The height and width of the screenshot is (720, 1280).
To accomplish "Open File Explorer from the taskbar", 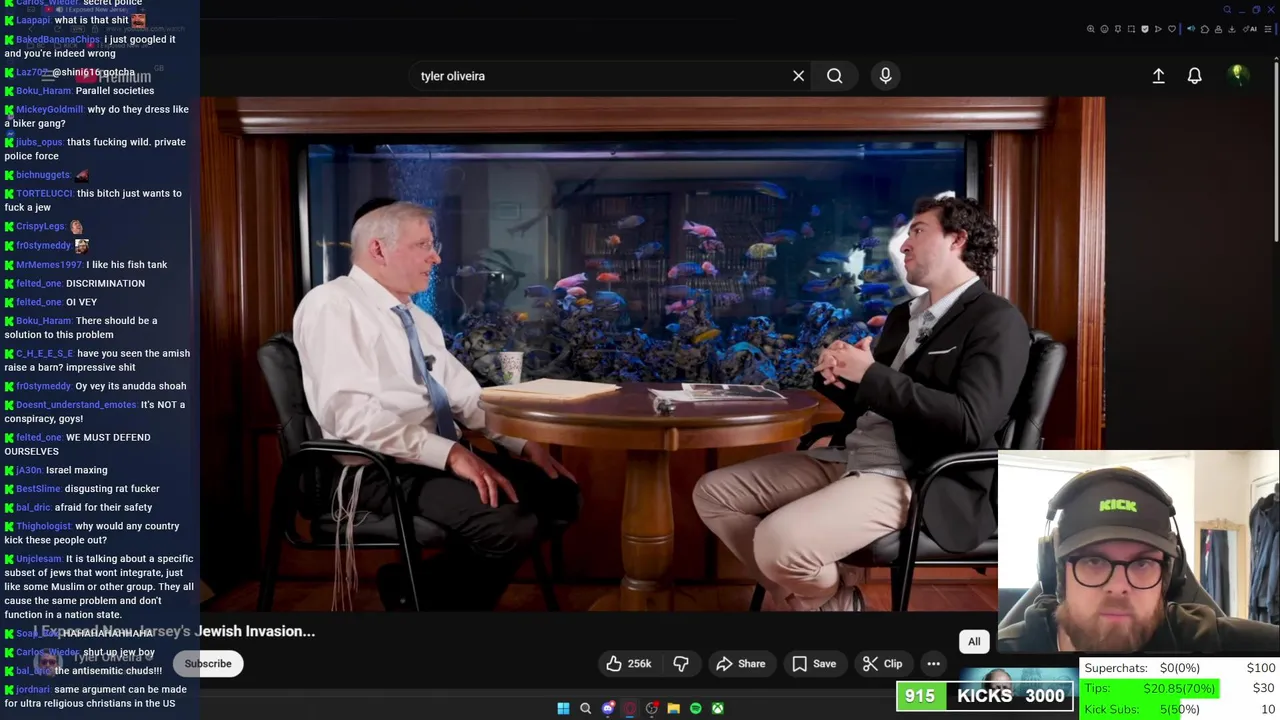I will [x=673, y=709].
